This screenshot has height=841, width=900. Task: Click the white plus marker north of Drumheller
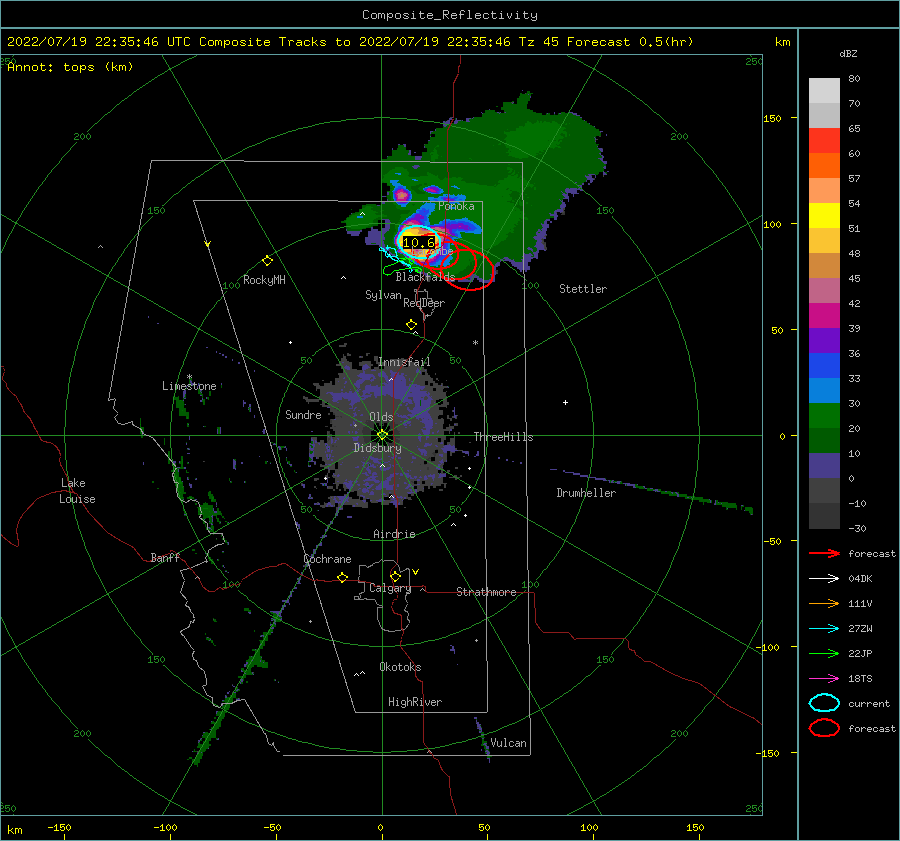(565, 402)
